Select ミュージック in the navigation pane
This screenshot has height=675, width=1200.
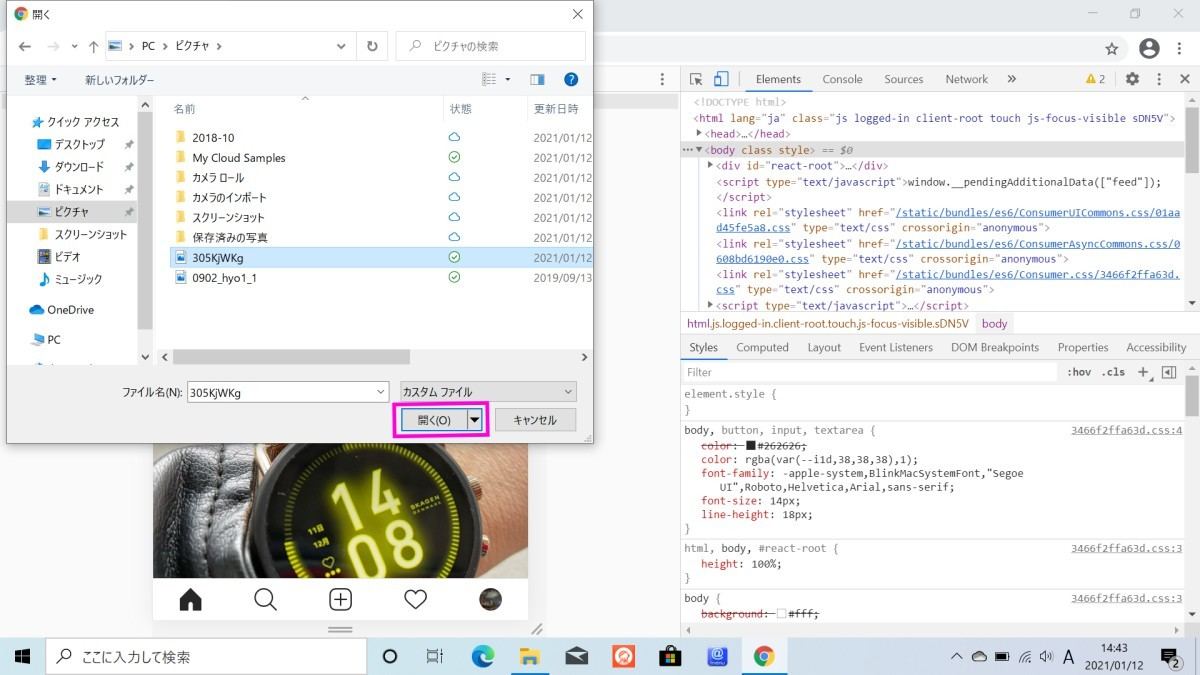(77, 279)
